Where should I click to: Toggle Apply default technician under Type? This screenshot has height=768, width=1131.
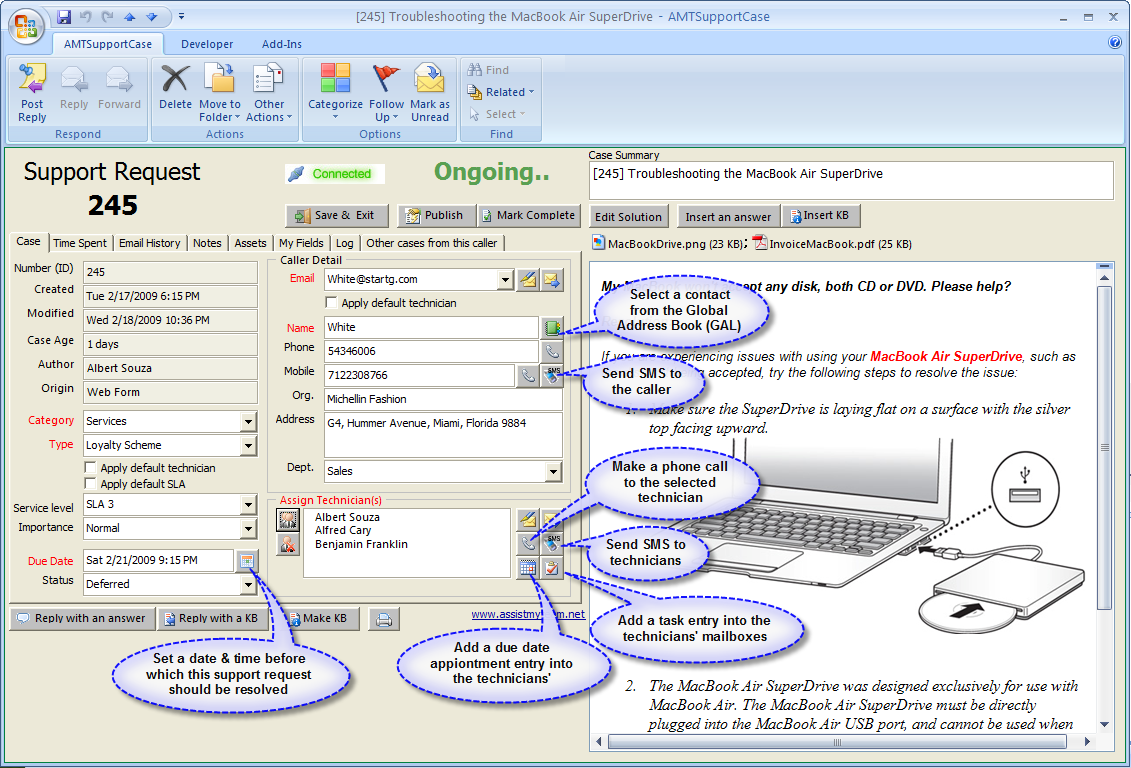pyautogui.click(x=90, y=468)
